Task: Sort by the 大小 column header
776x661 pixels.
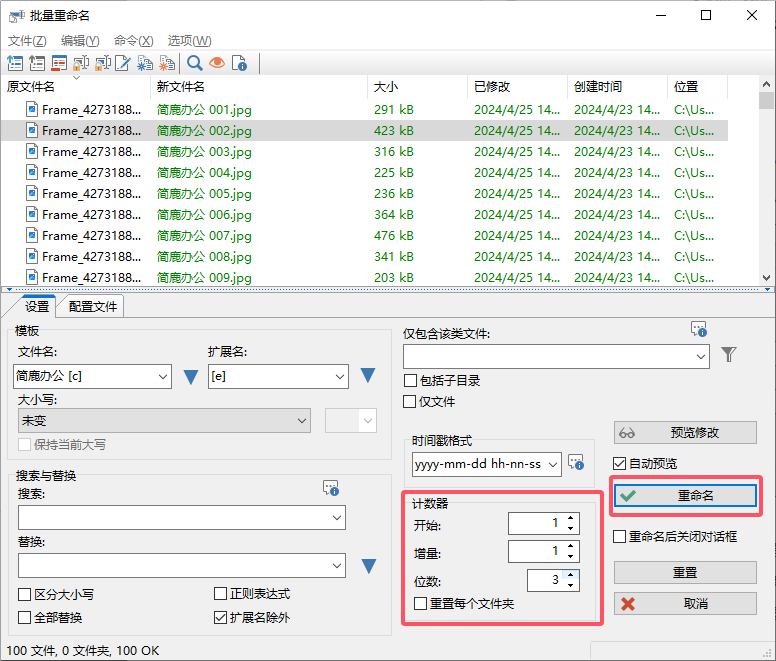Action: click(x=417, y=87)
